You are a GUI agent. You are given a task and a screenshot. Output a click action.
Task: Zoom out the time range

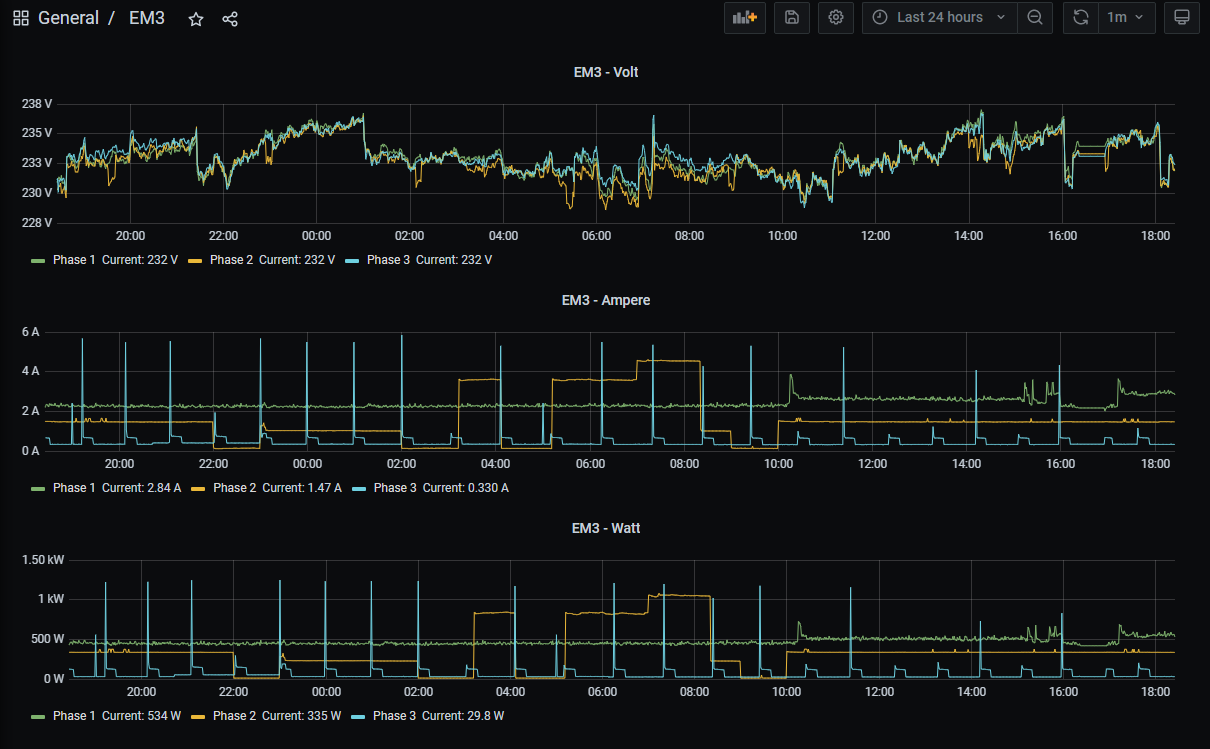pos(1035,18)
